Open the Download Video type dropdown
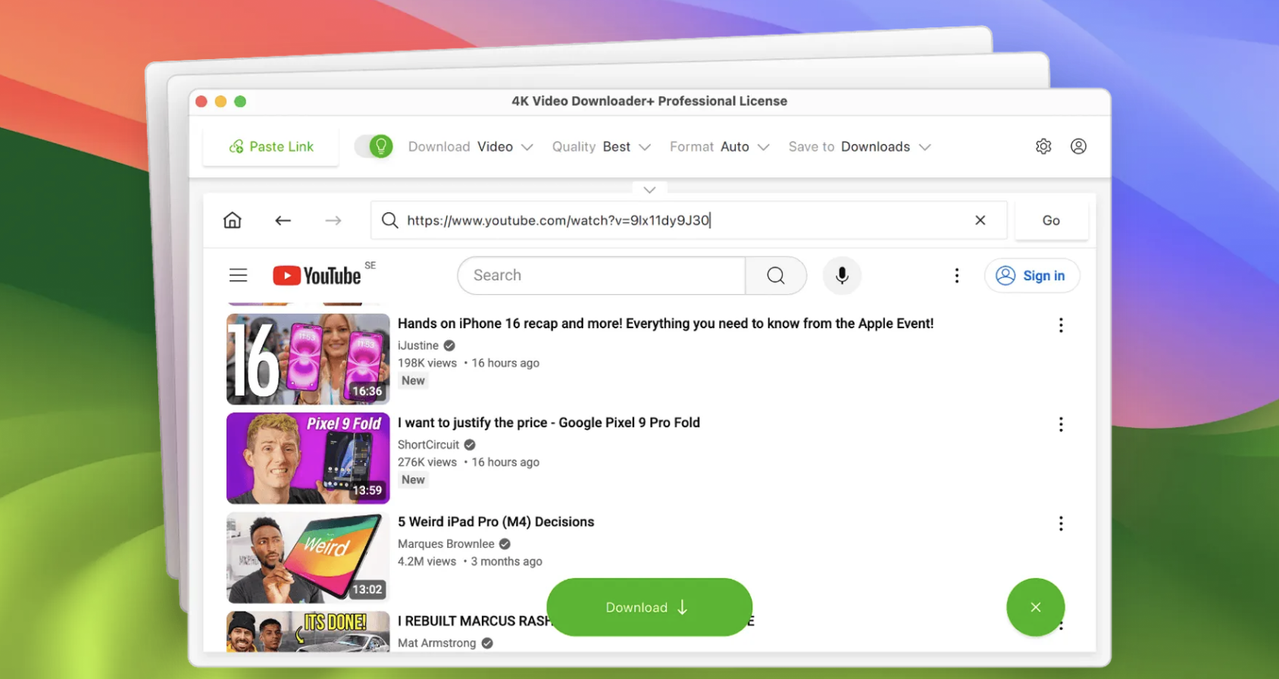 pyautogui.click(x=470, y=147)
